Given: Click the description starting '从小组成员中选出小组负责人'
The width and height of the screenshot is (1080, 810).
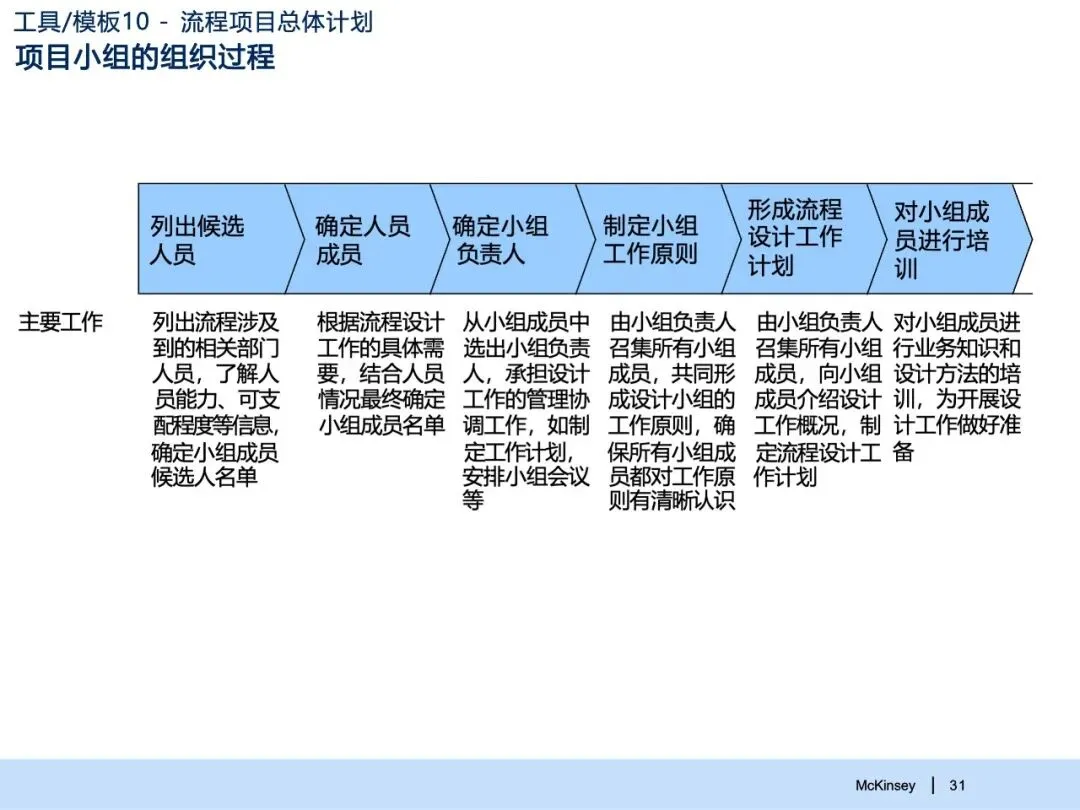Looking at the screenshot, I should click(x=526, y=411).
